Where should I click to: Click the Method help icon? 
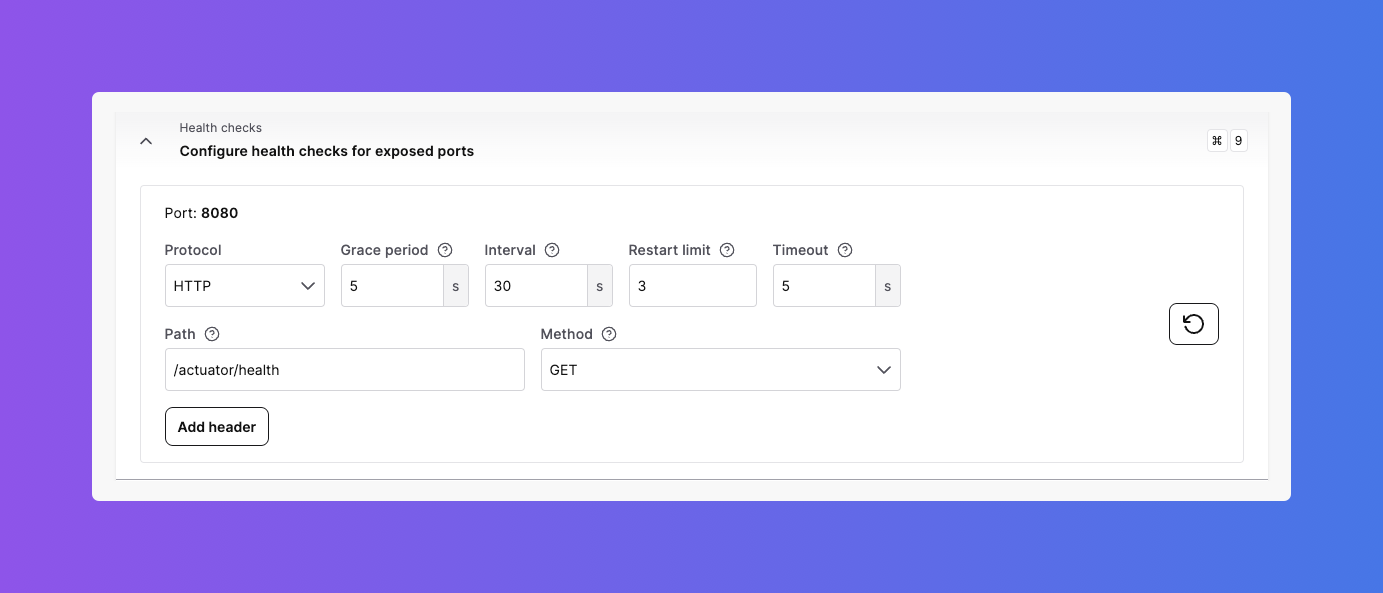tap(609, 334)
